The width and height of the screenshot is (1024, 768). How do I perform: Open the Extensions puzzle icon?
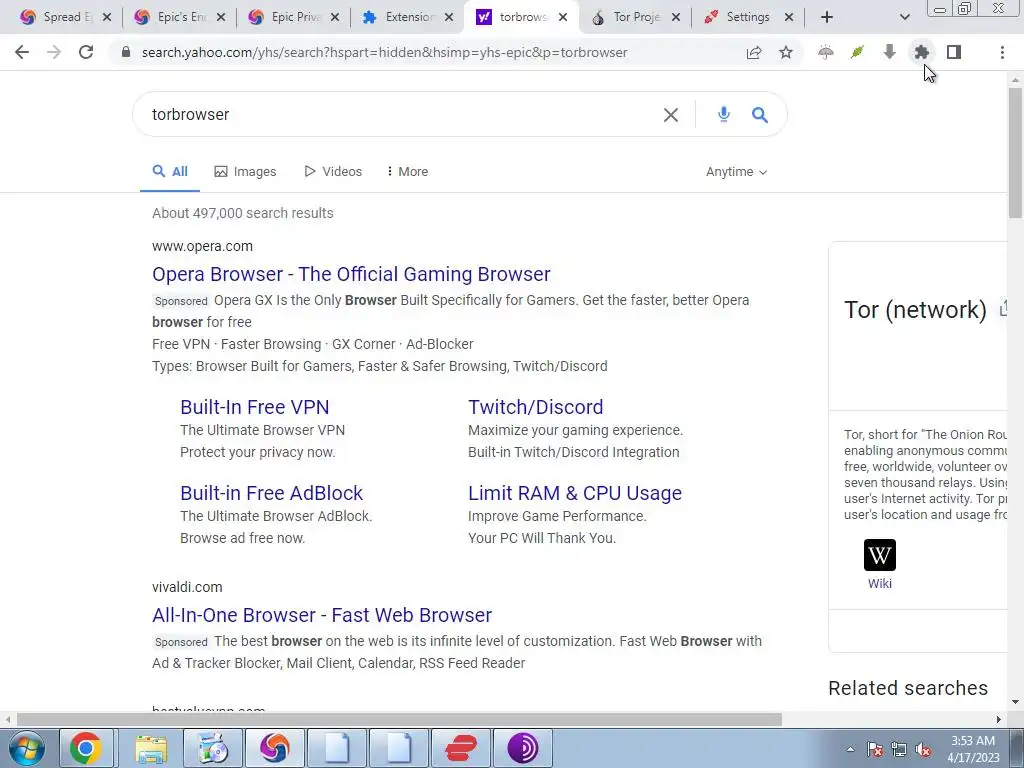pyautogui.click(x=921, y=52)
